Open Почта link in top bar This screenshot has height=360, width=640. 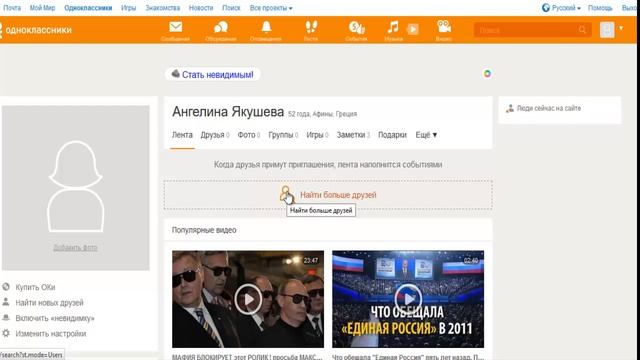(x=12, y=8)
